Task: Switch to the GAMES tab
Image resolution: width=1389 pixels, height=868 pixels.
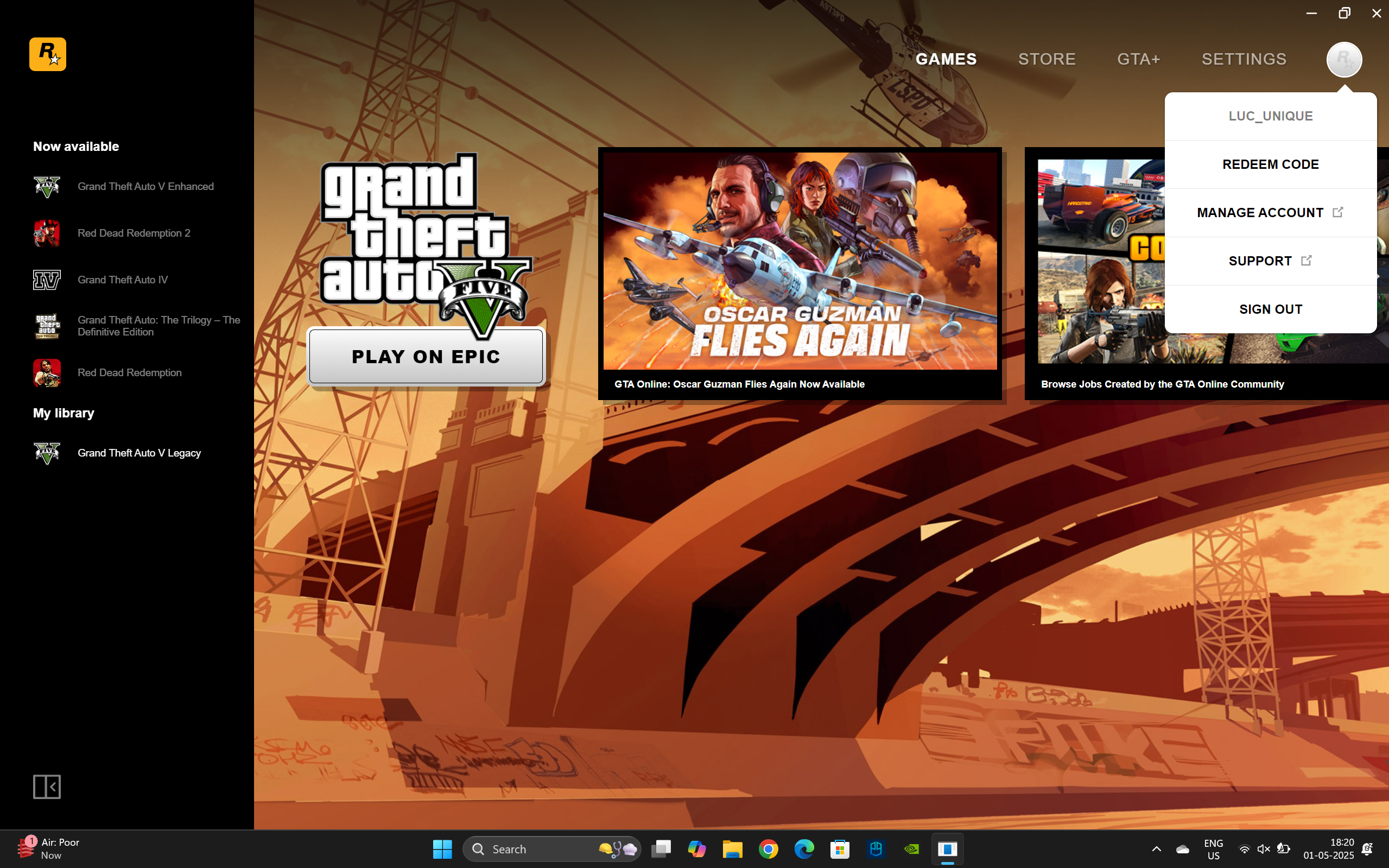Action: coord(946,59)
